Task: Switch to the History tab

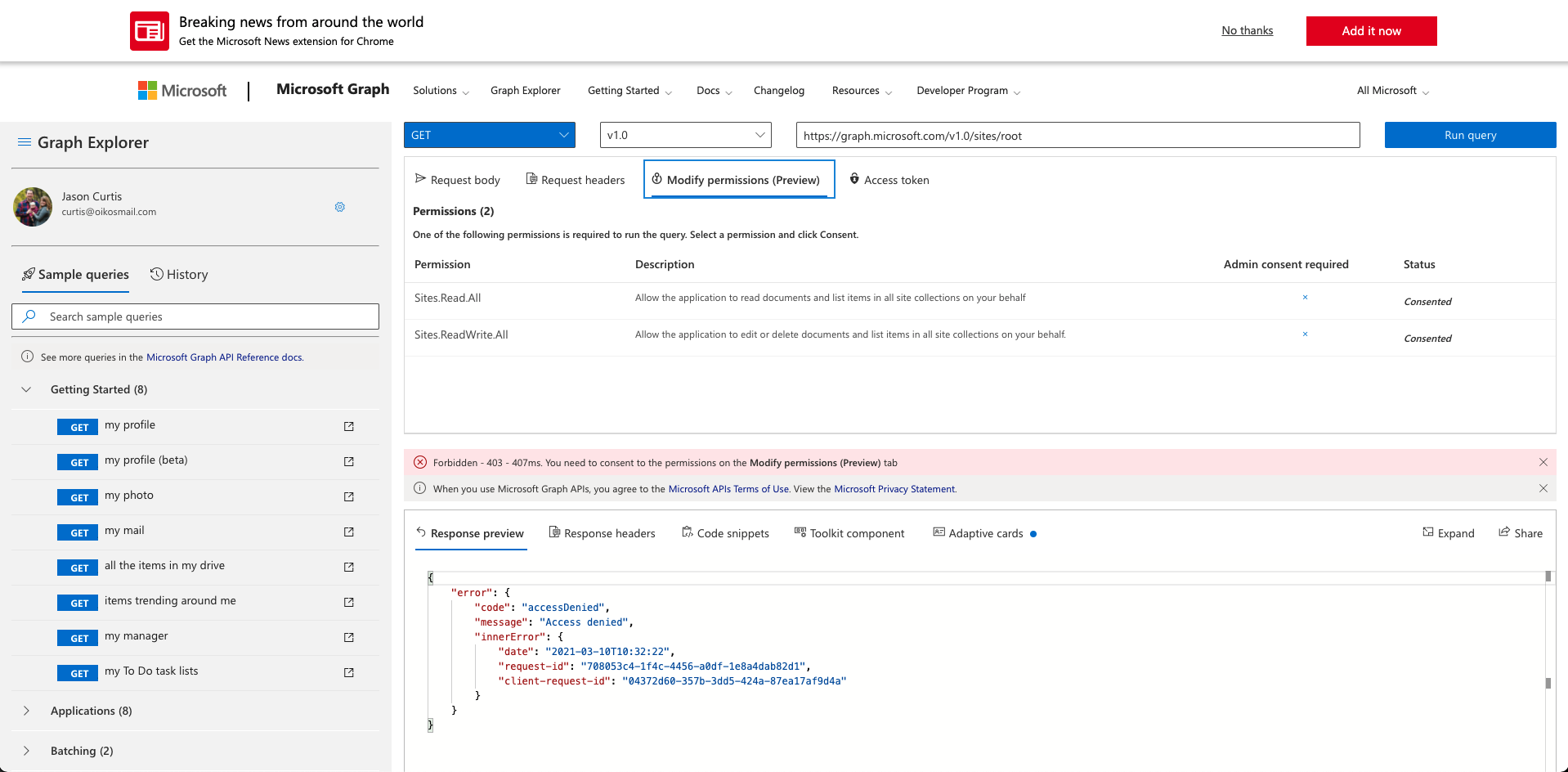Action: click(x=179, y=274)
